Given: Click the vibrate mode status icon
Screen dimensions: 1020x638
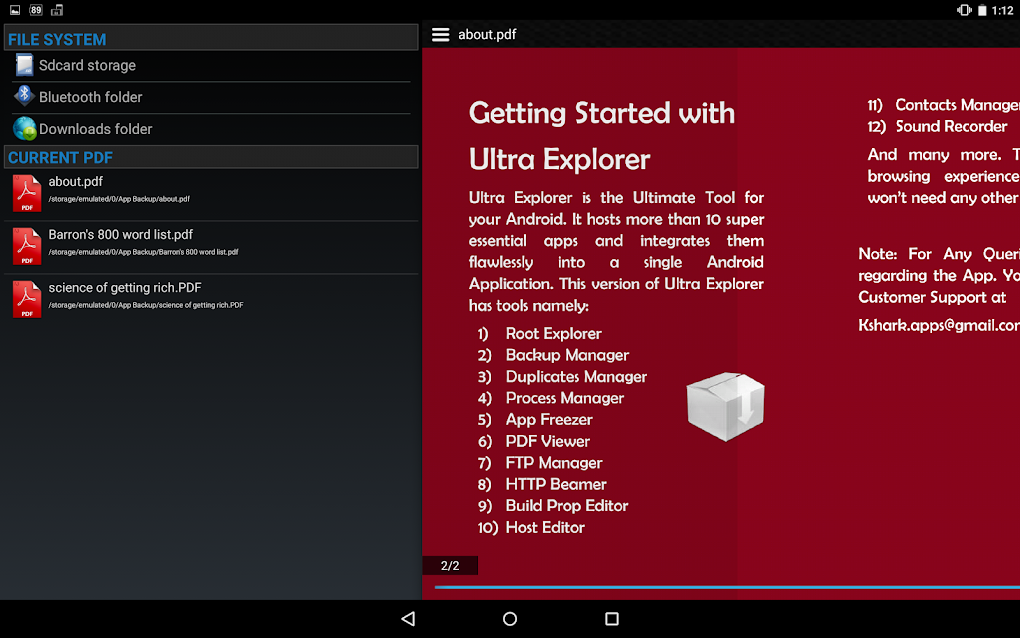Looking at the screenshot, I should coord(964,10).
